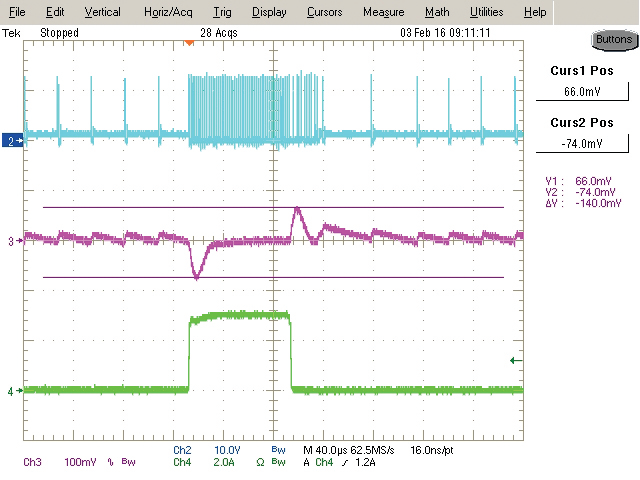Open the Measure menu
Image resolution: width=640 pixels, height=480 pixels.
383,12
